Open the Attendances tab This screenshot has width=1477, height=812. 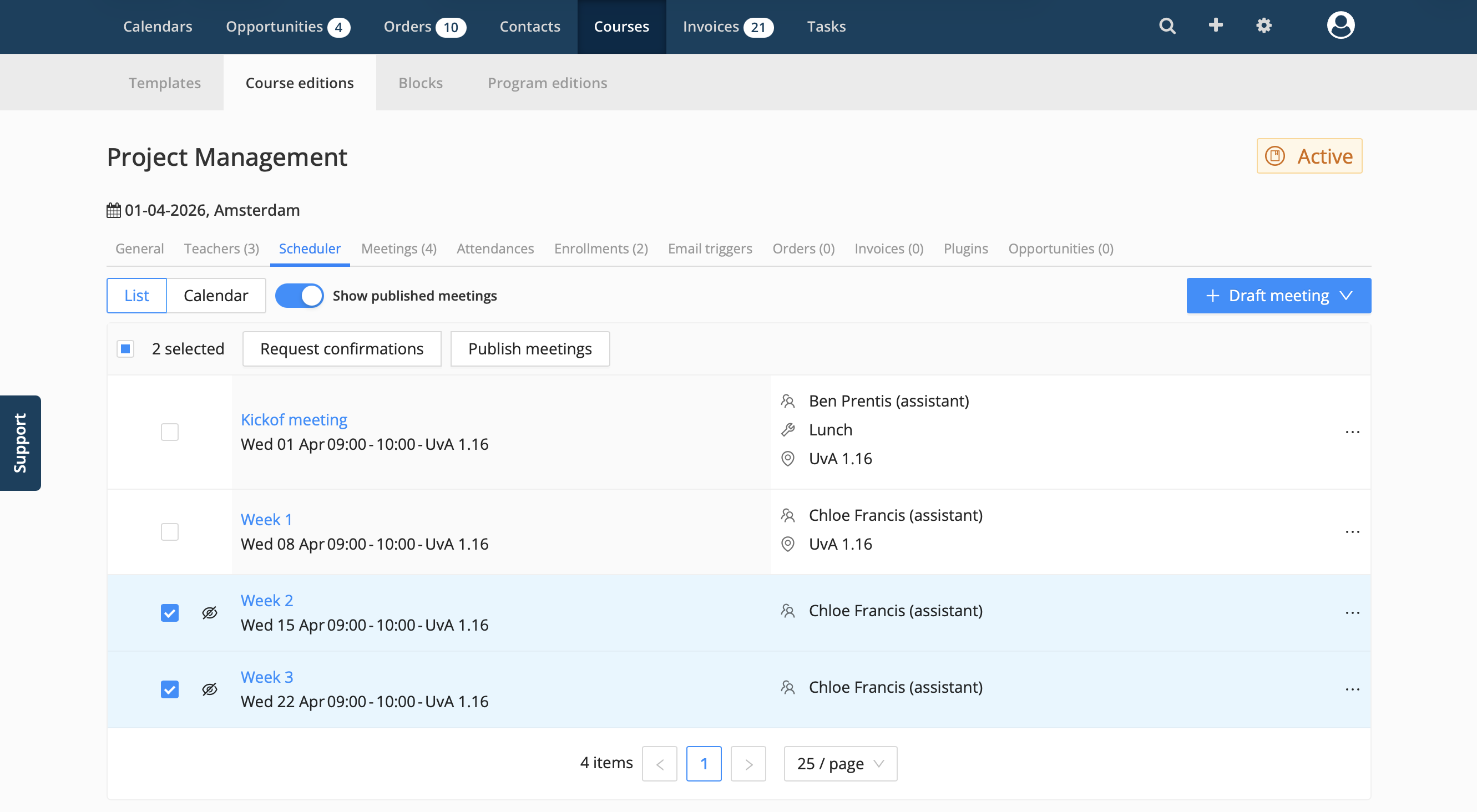[495, 248]
